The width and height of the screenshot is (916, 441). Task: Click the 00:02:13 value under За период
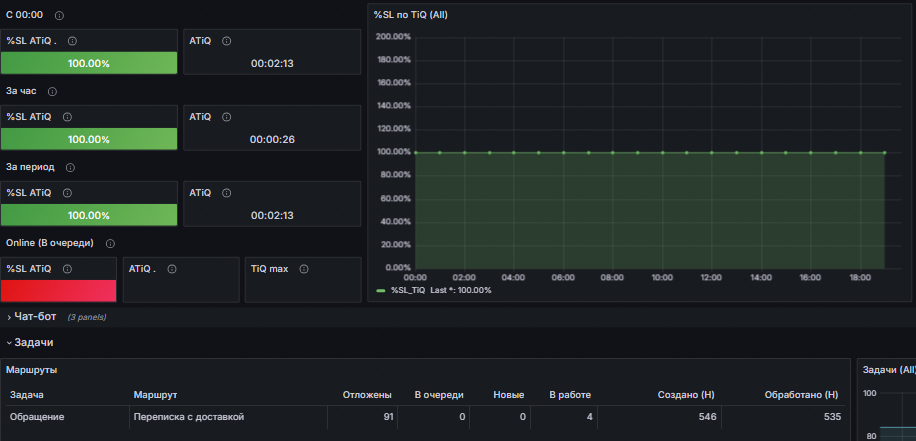272,216
